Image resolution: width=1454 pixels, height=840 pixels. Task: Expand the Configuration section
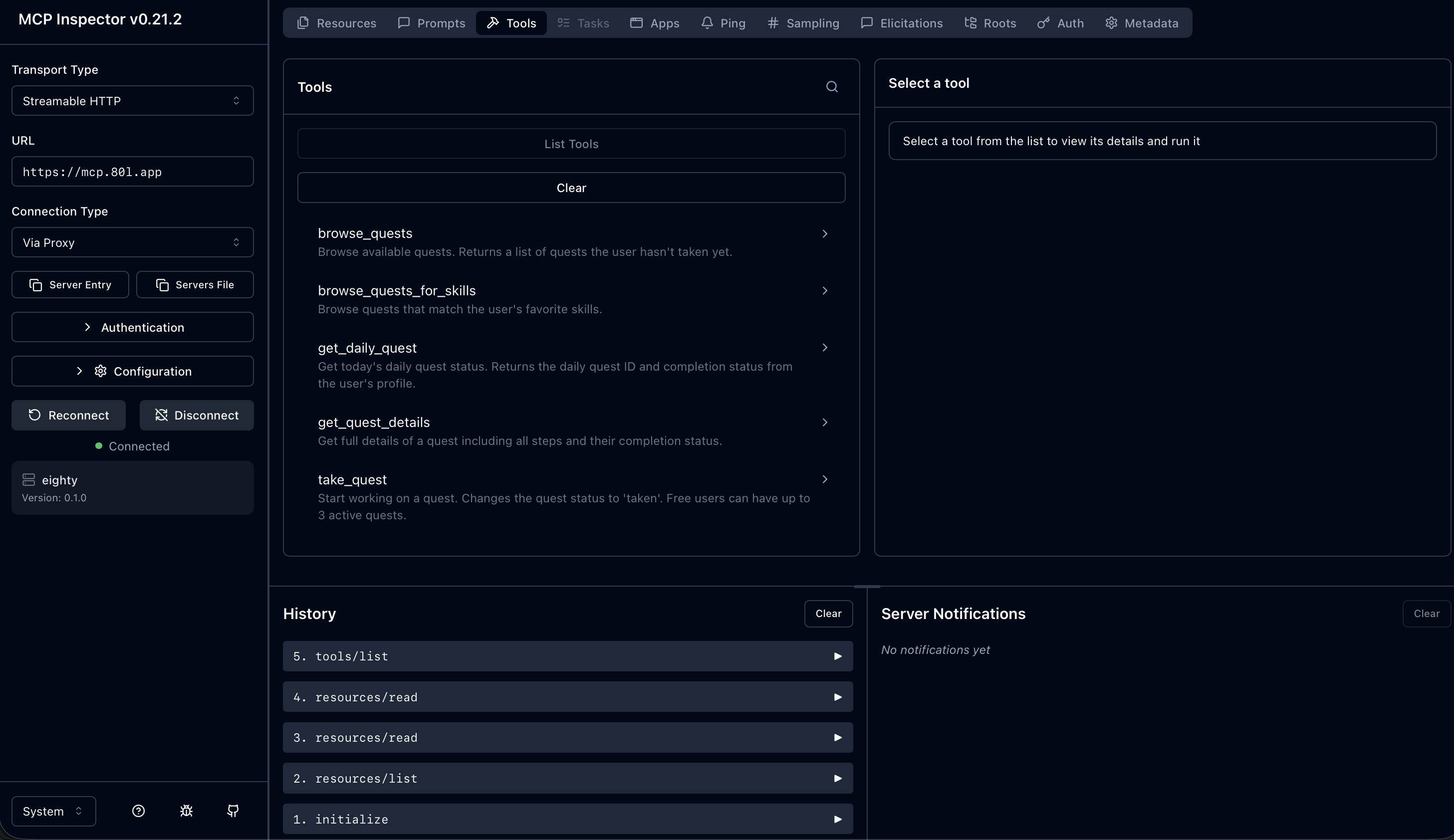132,371
